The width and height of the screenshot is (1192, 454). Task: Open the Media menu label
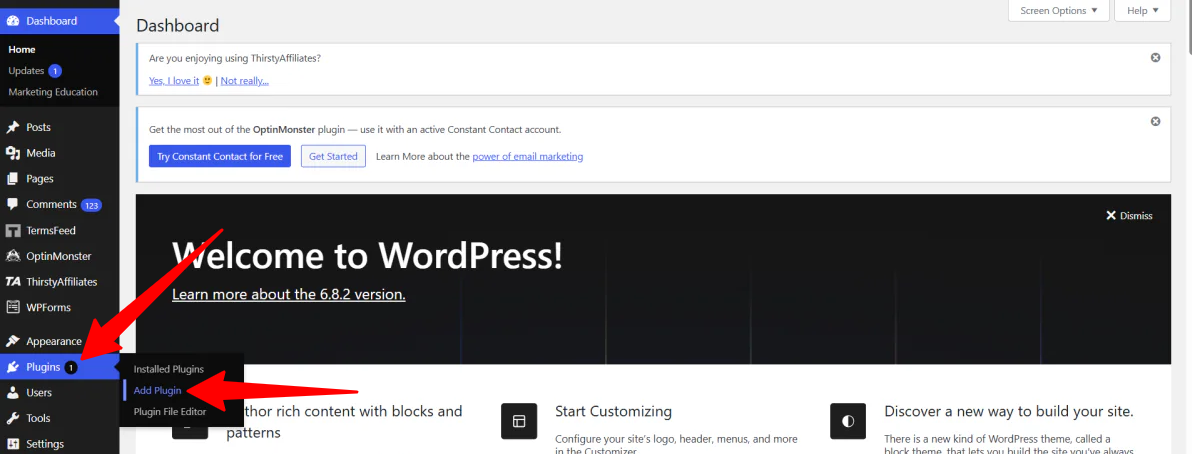tap(41, 153)
